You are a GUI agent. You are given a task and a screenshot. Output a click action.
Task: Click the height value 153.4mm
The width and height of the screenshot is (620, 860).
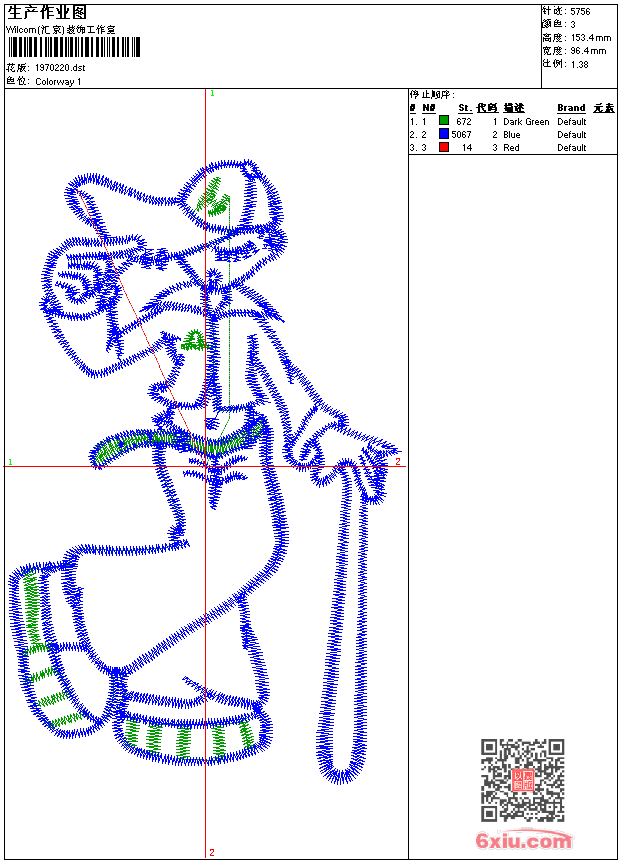[591, 38]
